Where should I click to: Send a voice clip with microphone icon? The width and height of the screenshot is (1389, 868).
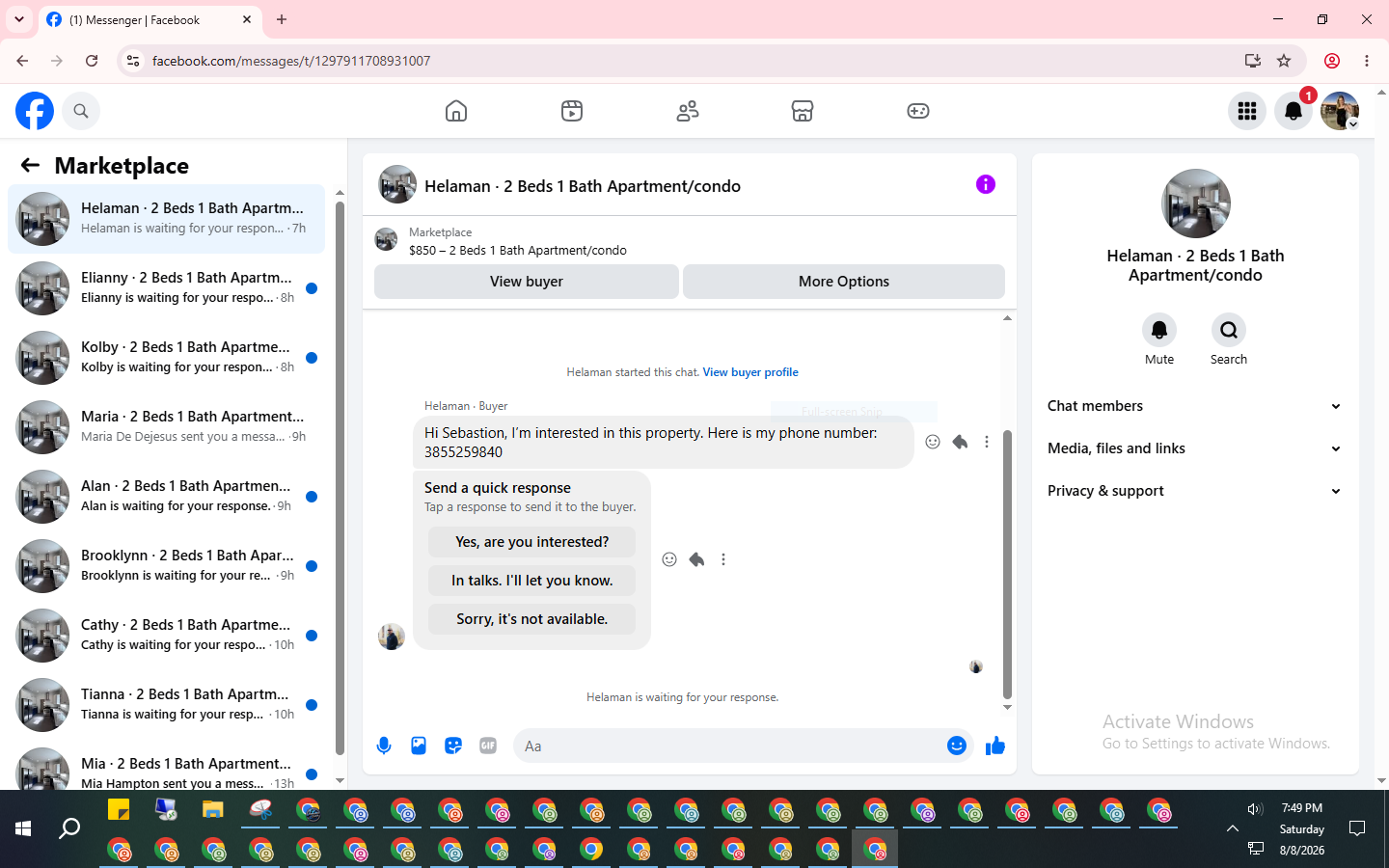click(384, 746)
